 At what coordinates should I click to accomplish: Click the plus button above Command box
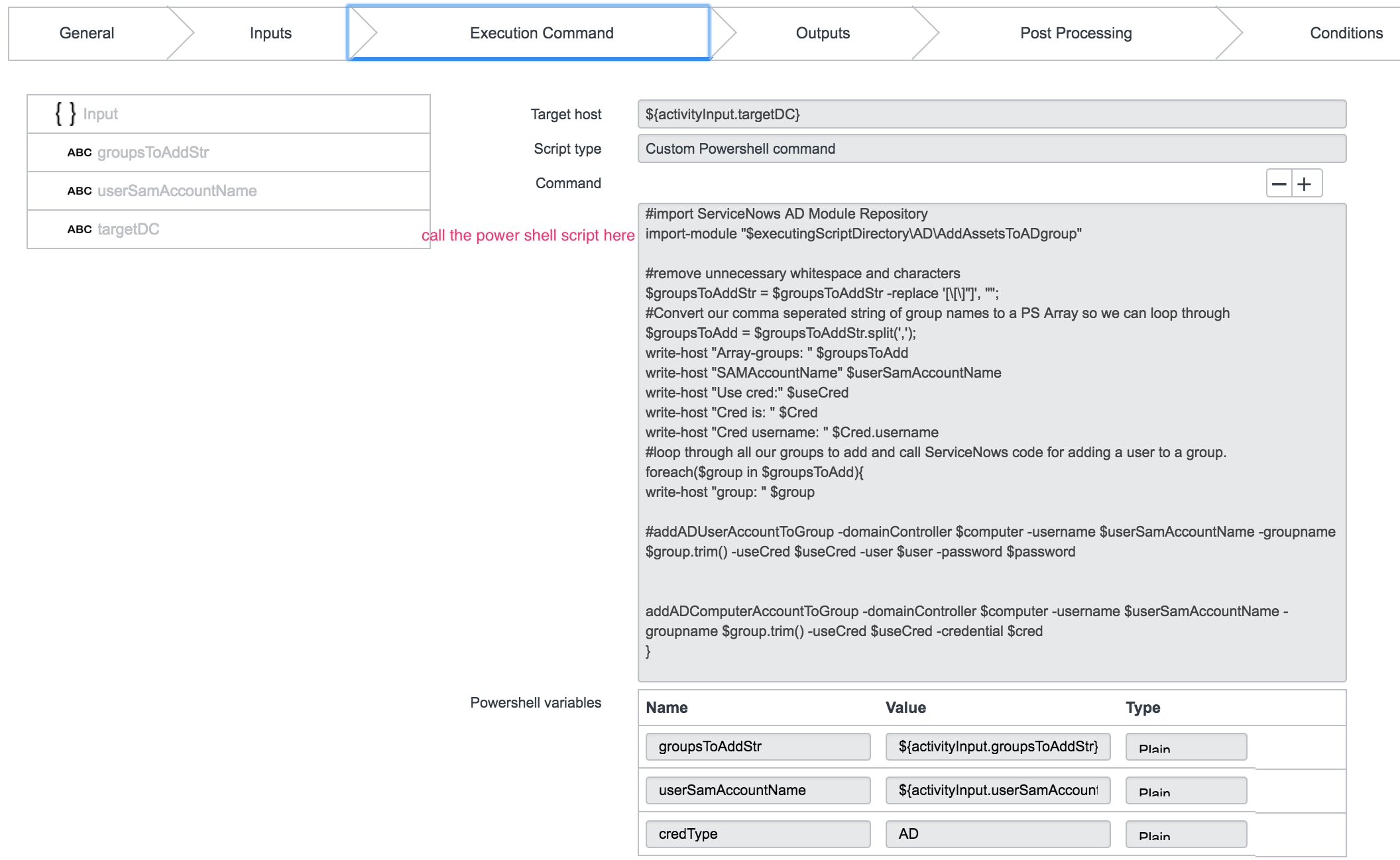point(1305,184)
